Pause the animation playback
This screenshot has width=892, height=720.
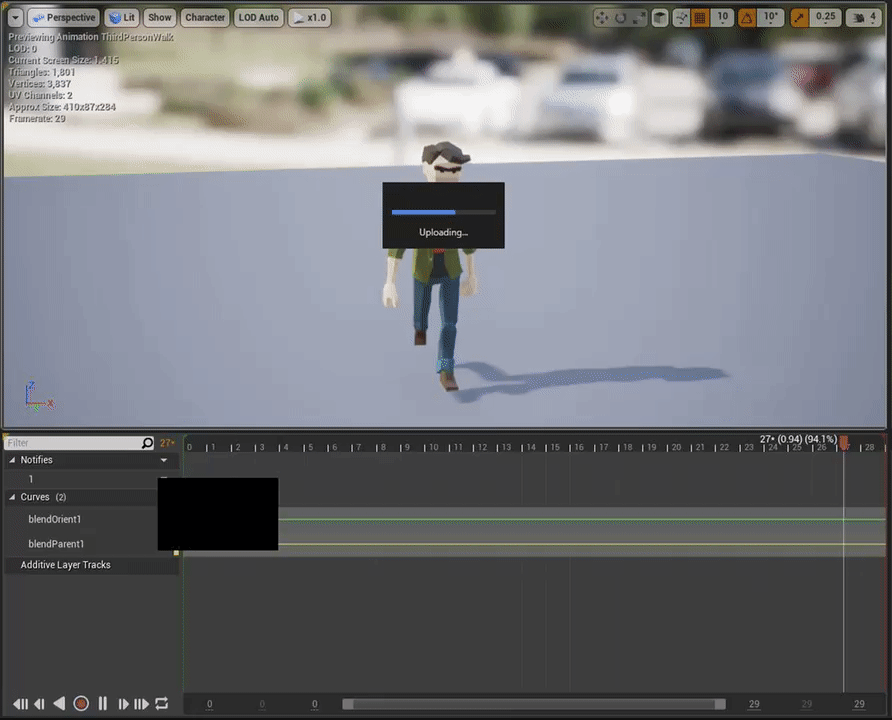[102, 704]
